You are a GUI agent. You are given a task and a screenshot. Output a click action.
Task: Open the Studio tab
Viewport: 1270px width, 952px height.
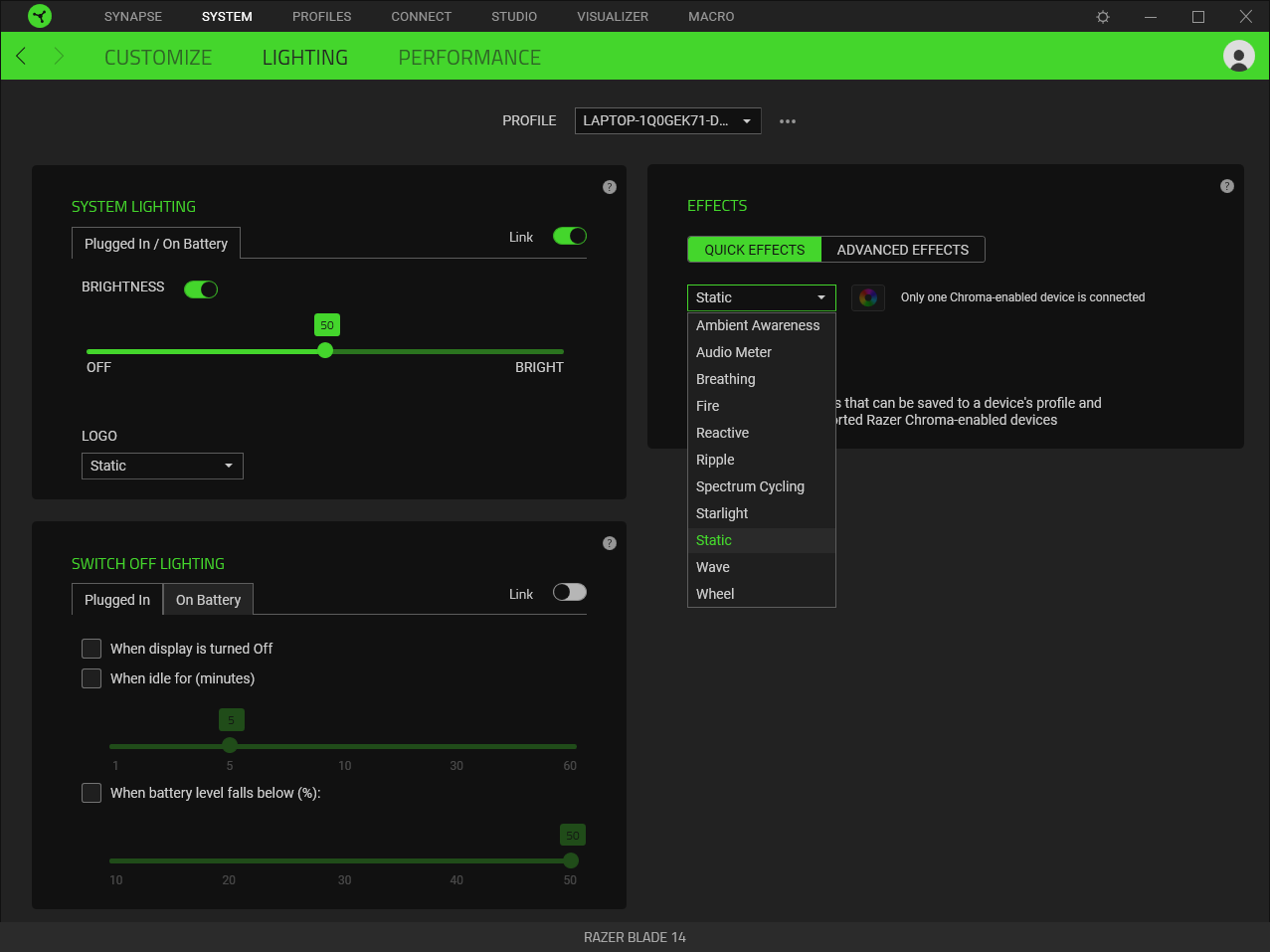coord(514,17)
